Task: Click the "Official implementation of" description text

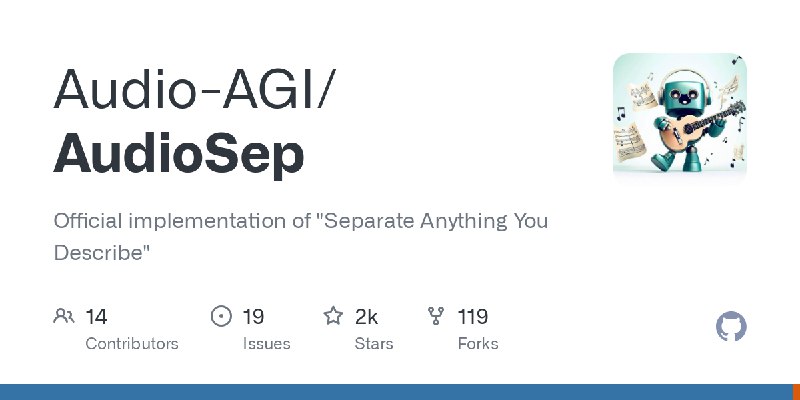Action: [x=182, y=221]
